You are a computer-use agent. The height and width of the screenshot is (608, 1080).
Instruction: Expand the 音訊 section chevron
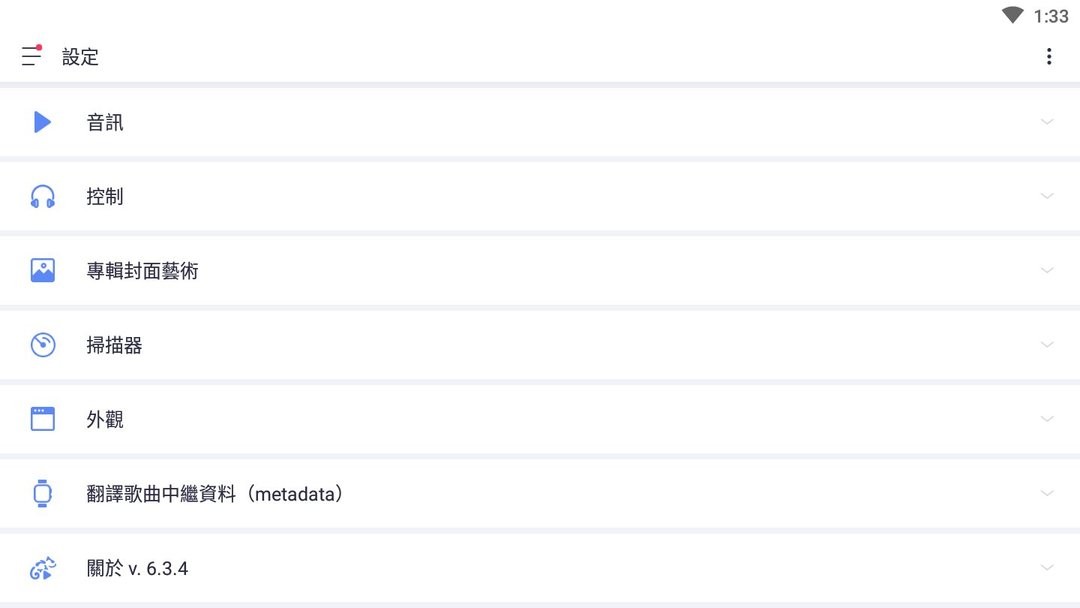coord(1047,122)
